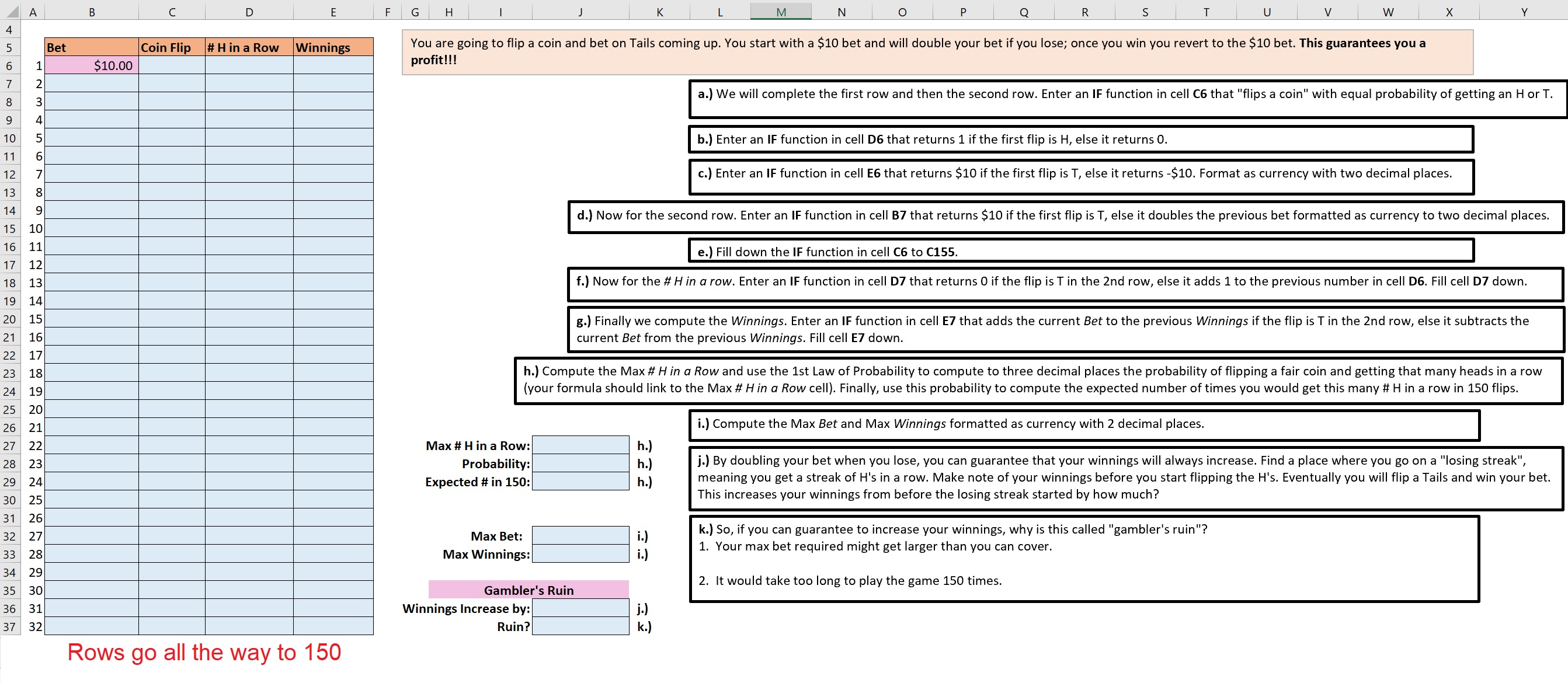Click column A header
The height and width of the screenshot is (683, 1568).
point(33,11)
